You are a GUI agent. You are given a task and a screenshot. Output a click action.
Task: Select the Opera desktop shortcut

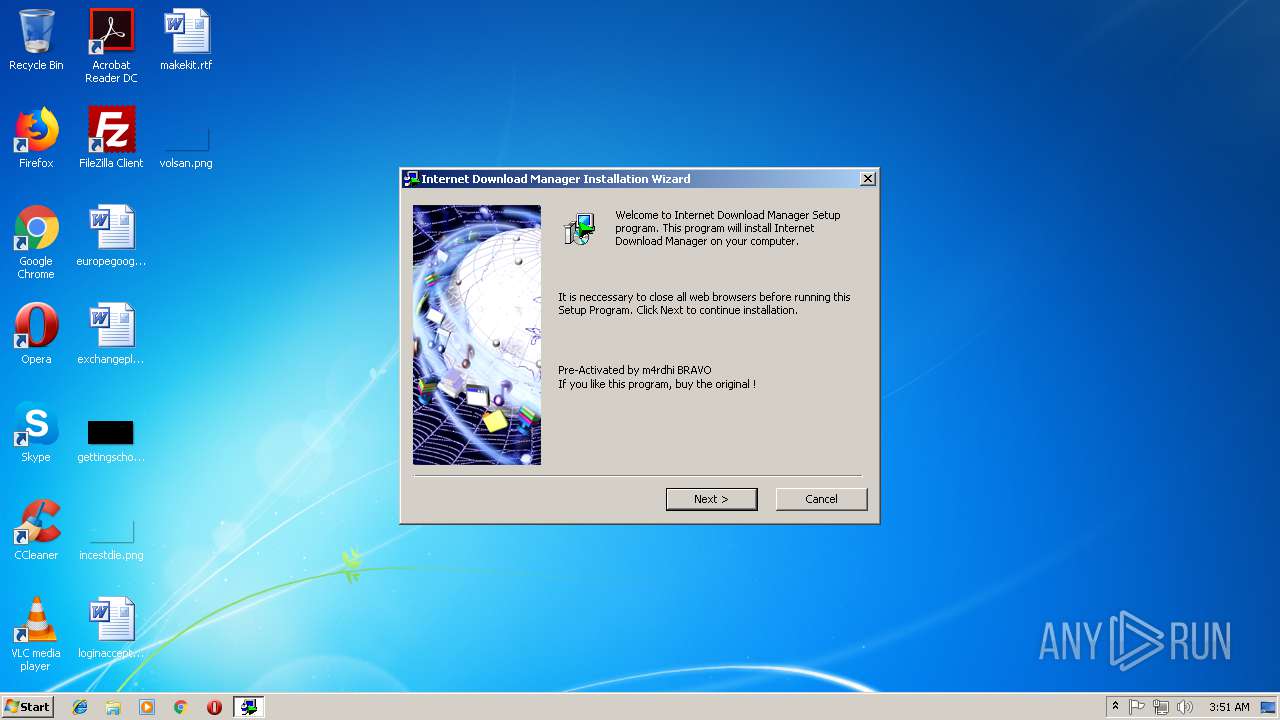pos(36,334)
